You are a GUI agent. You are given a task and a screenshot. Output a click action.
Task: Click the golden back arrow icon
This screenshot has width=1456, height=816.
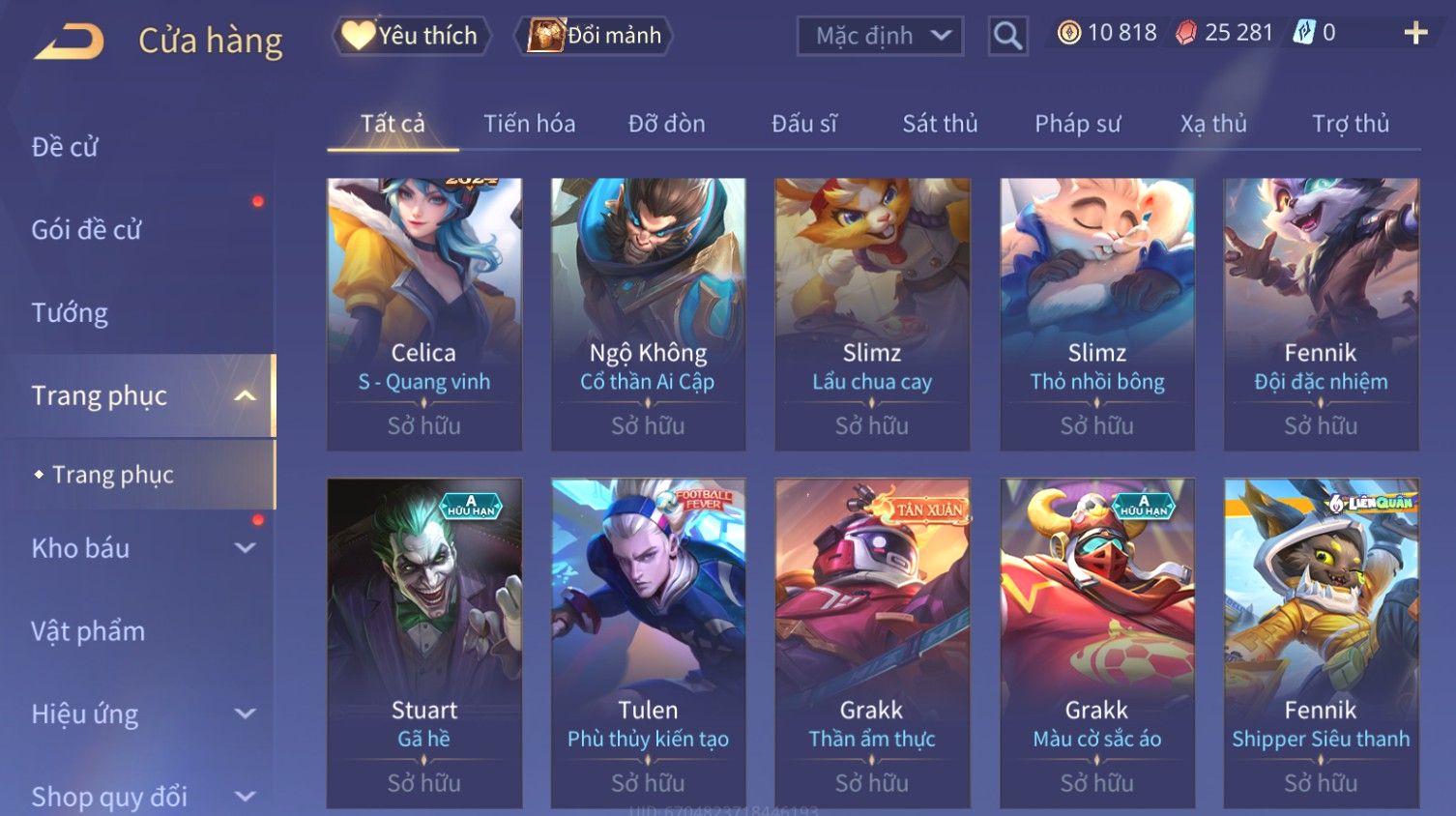pos(69,42)
